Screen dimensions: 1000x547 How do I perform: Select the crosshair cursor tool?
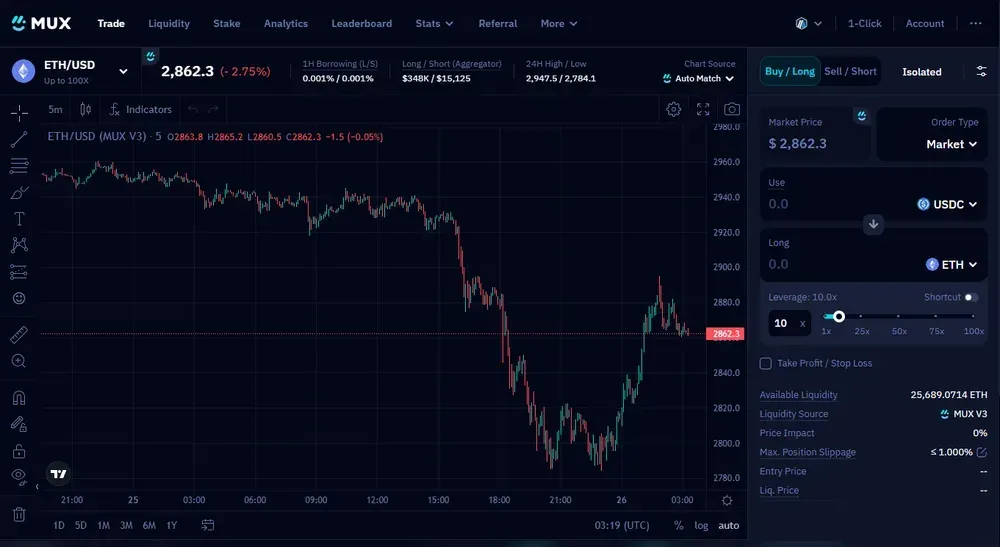coord(19,113)
